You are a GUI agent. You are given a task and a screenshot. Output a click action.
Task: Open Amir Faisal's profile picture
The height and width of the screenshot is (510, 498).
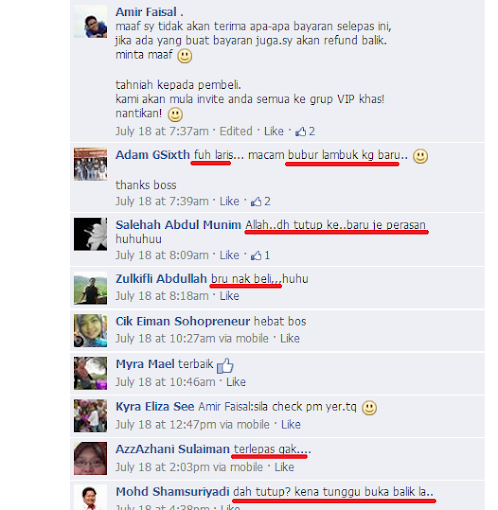tap(90, 22)
